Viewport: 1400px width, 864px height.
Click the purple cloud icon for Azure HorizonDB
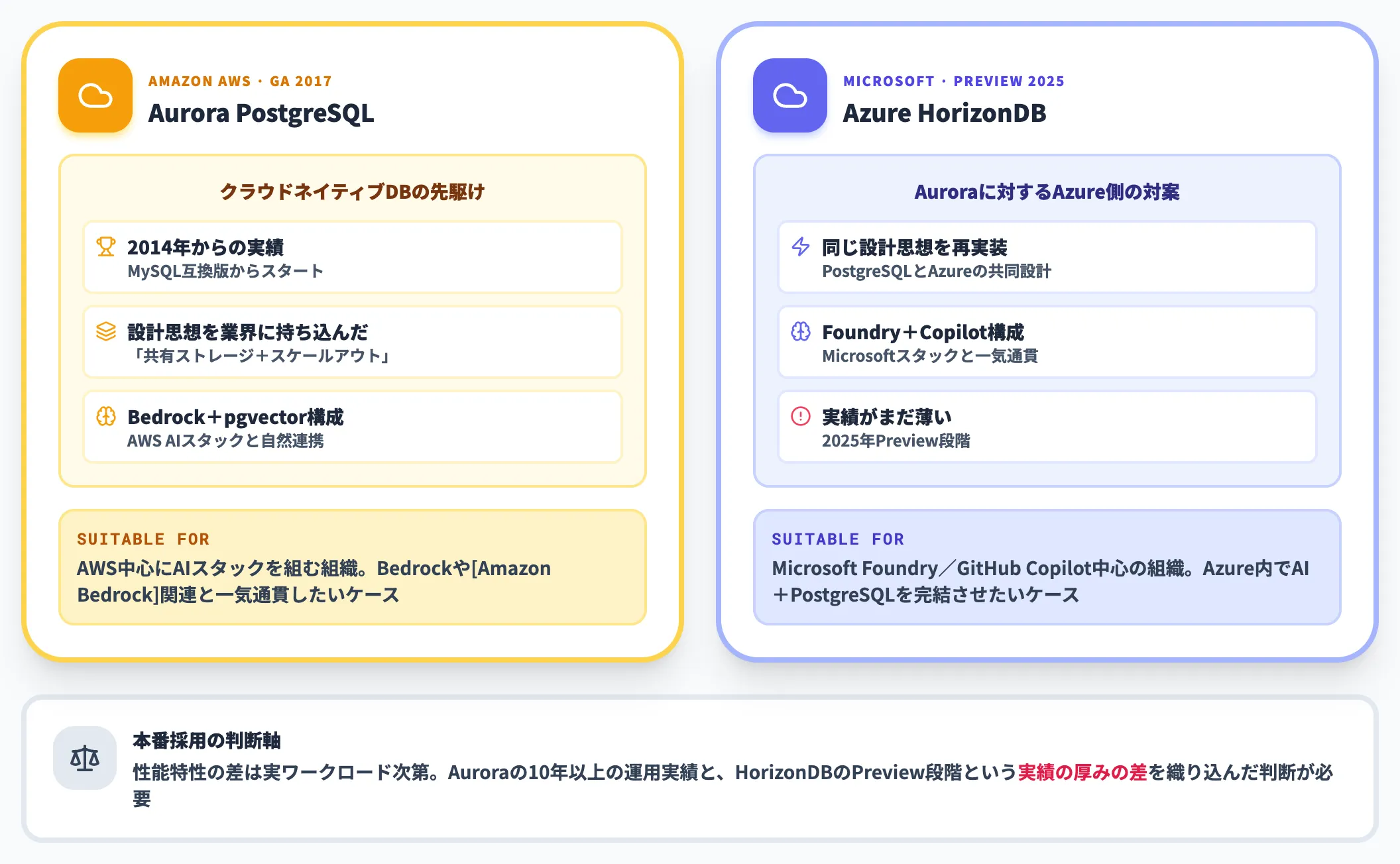pos(790,95)
